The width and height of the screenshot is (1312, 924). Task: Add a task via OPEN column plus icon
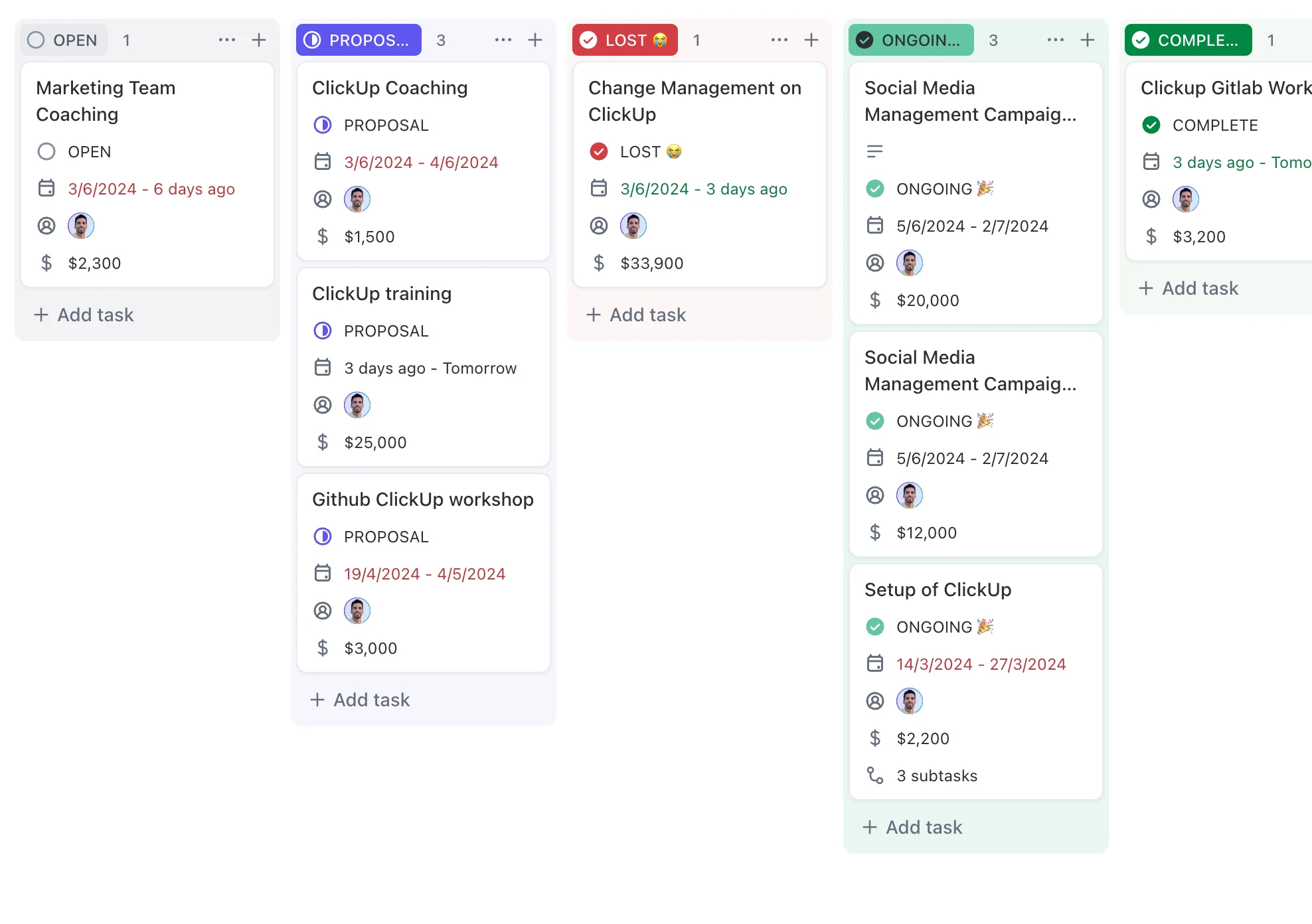(259, 40)
